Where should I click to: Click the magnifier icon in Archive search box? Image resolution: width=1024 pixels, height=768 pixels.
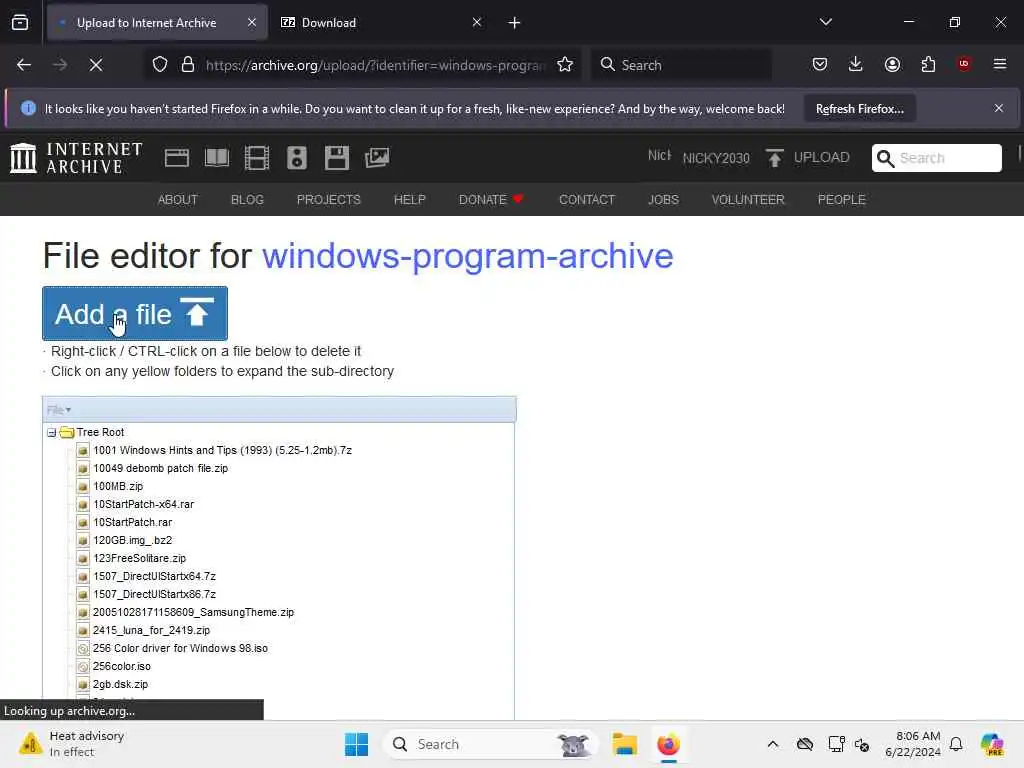(x=885, y=158)
